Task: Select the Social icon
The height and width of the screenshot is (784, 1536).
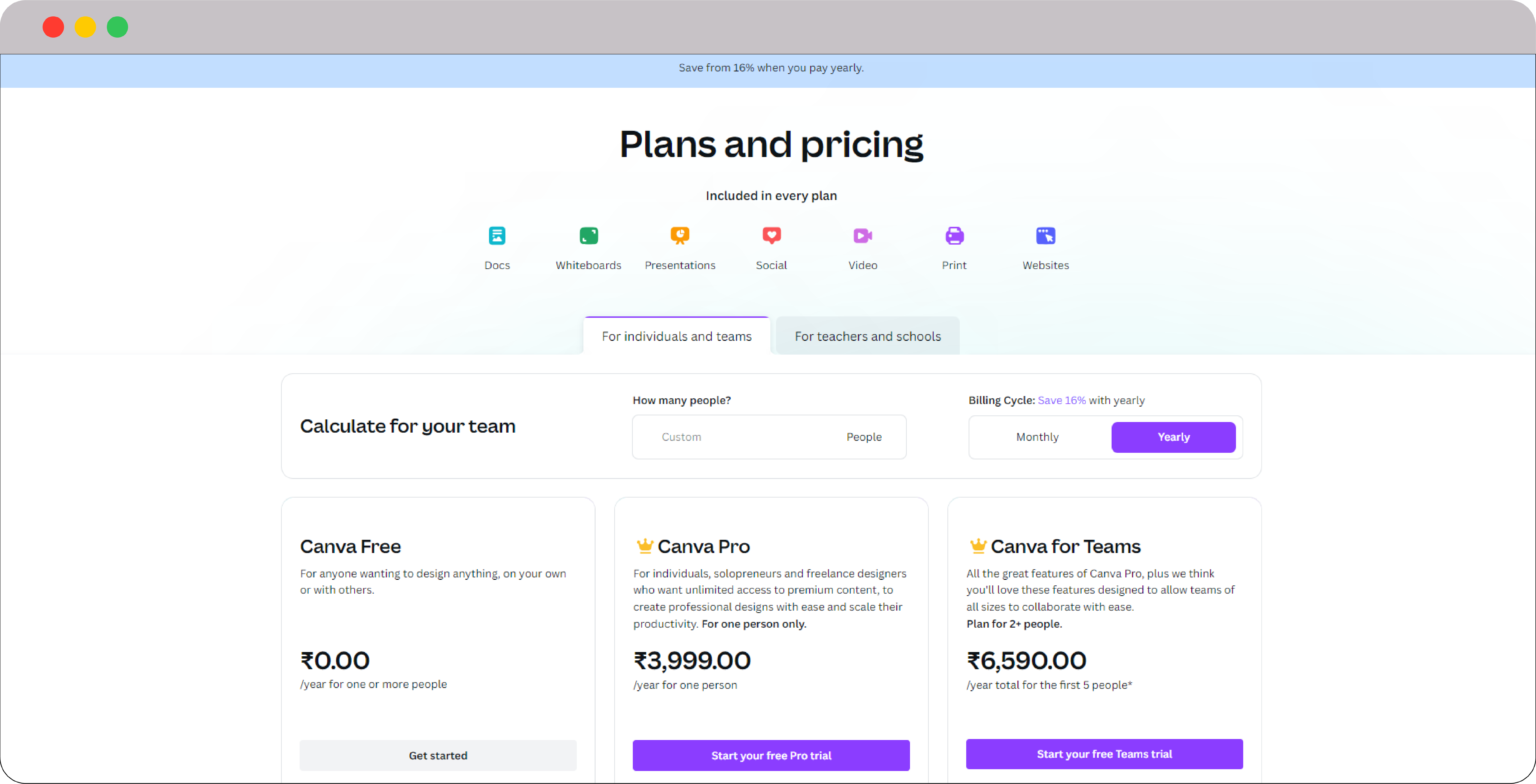Action: click(771, 235)
